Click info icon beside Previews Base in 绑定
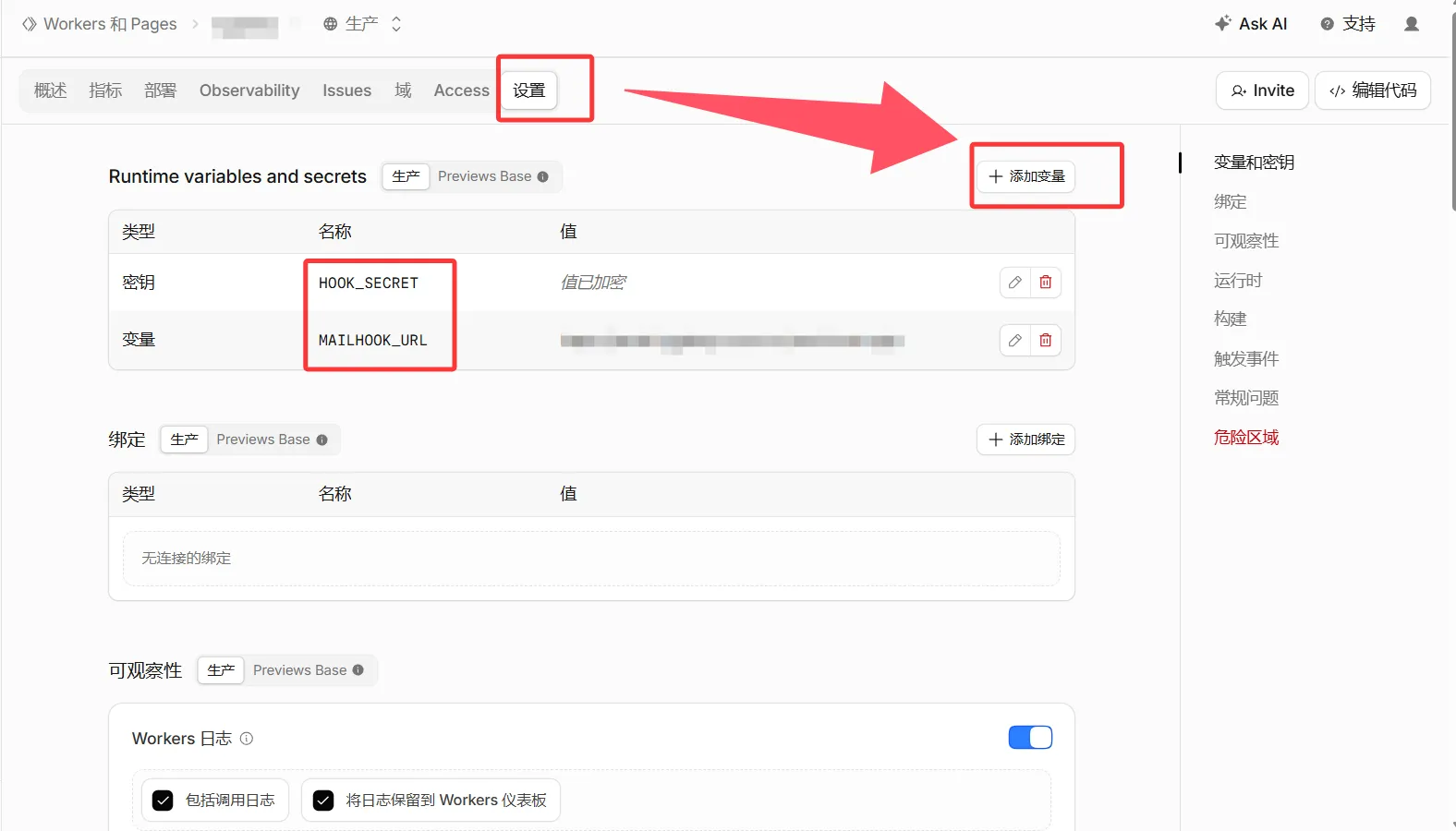The height and width of the screenshot is (831, 1456). tap(322, 440)
